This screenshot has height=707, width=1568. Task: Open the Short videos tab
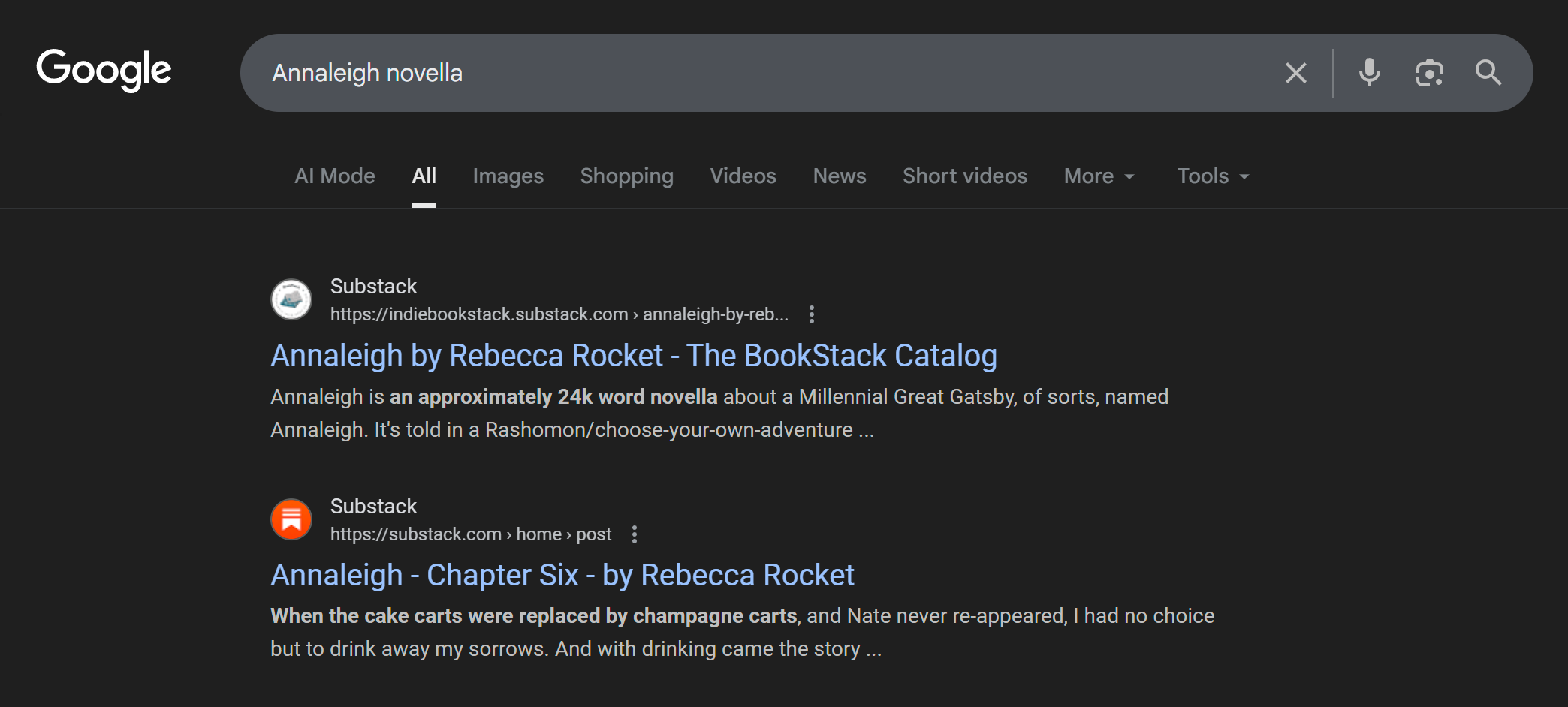pyautogui.click(x=965, y=176)
